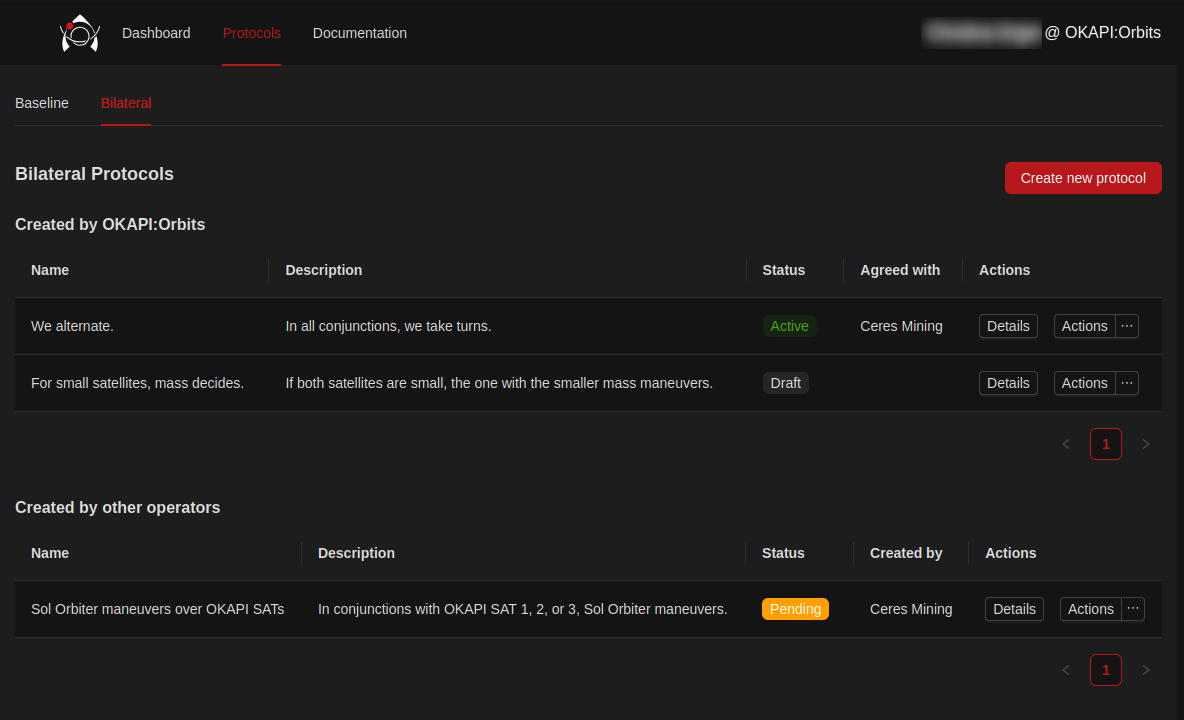The image size is (1184, 720).
Task: Click the Pending status badge
Action: (795, 609)
